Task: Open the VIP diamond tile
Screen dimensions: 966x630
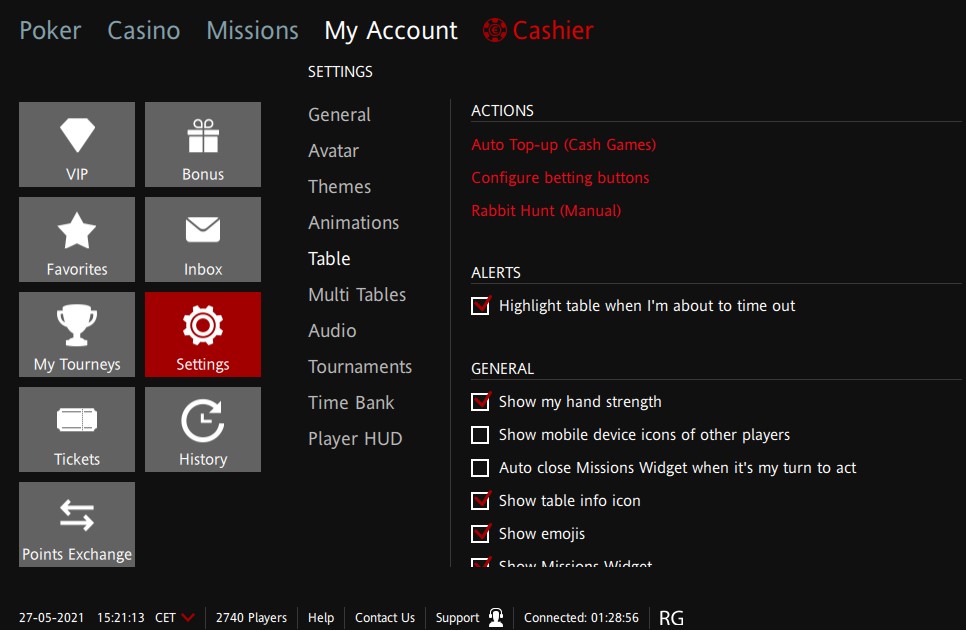Action: (x=77, y=145)
